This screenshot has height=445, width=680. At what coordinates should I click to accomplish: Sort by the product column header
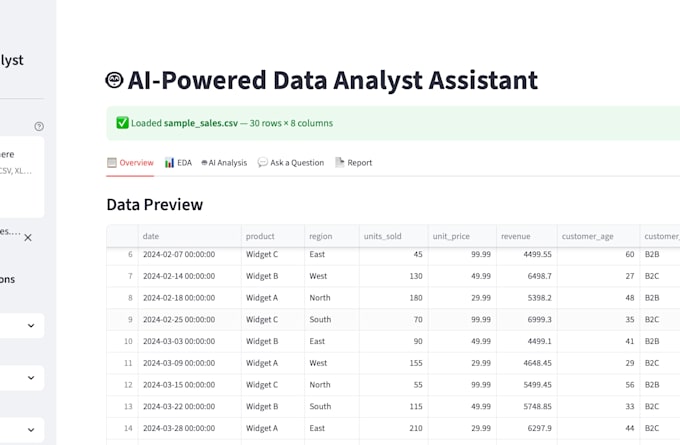[x=273, y=236]
